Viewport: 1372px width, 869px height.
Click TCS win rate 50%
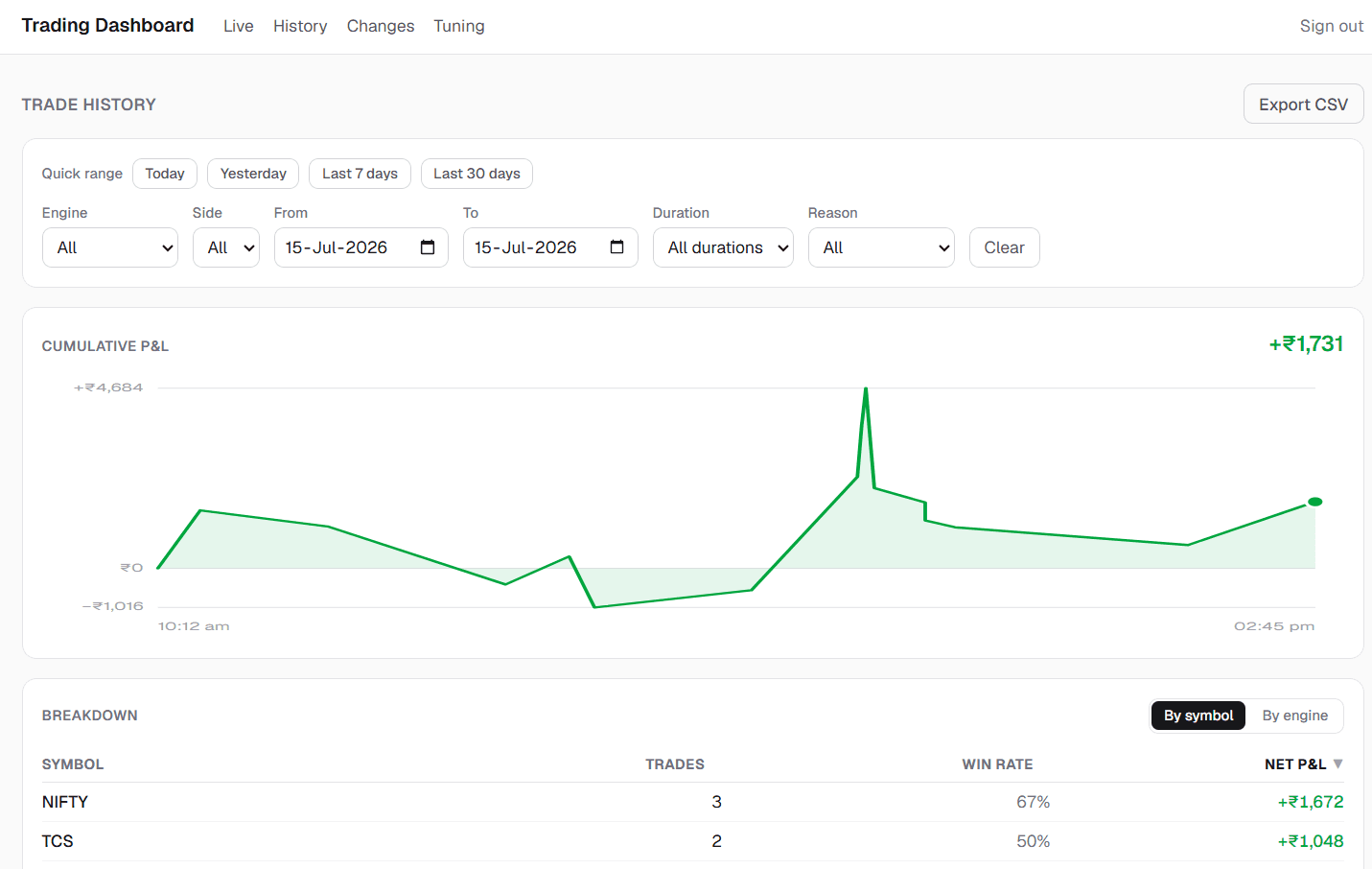point(1034,841)
